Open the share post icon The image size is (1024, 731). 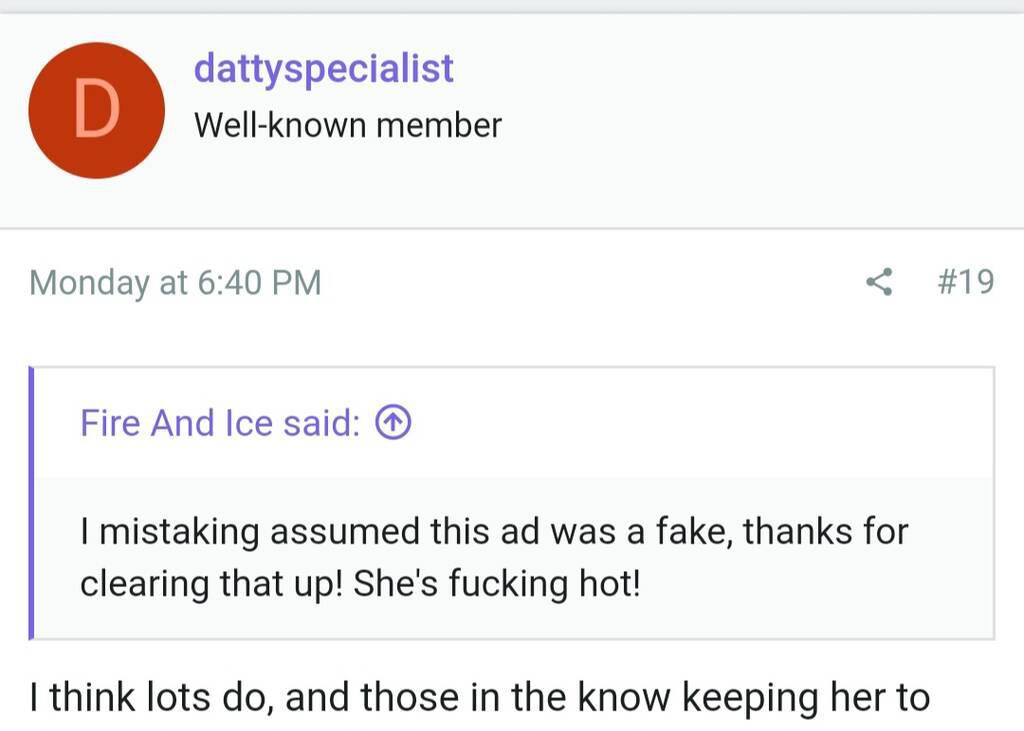879,283
